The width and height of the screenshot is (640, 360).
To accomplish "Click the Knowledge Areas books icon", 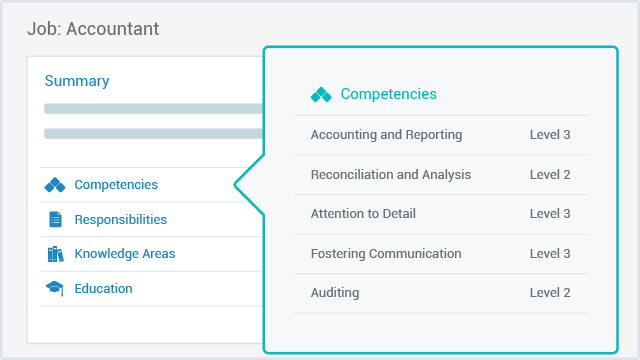I will 56,254.
